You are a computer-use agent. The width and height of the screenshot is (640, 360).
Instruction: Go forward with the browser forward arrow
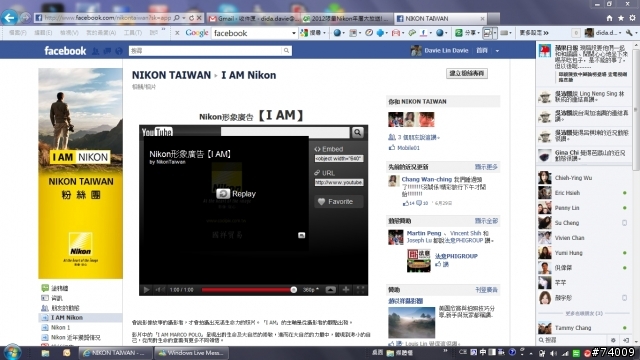click(x=25, y=18)
